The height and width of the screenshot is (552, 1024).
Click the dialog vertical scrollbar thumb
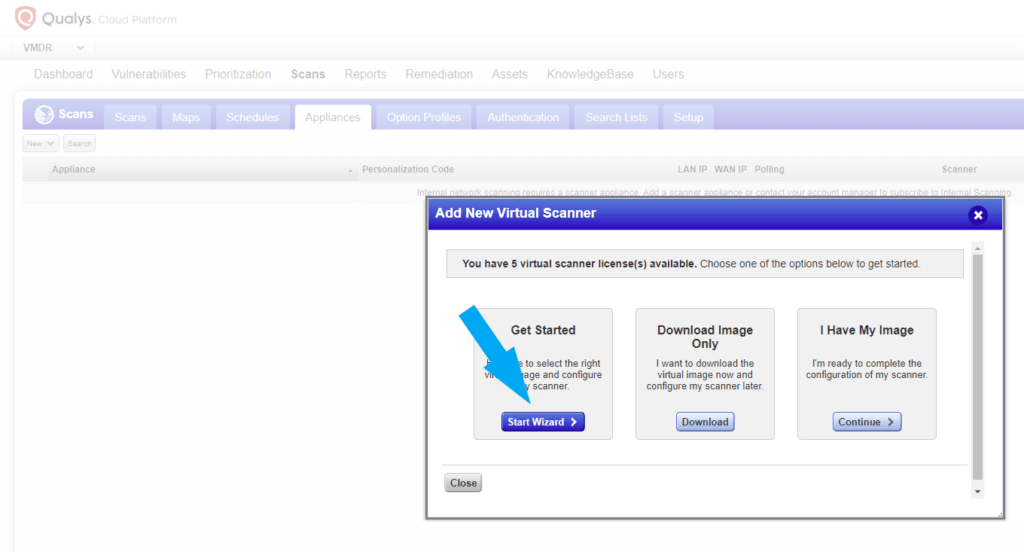coord(978,367)
